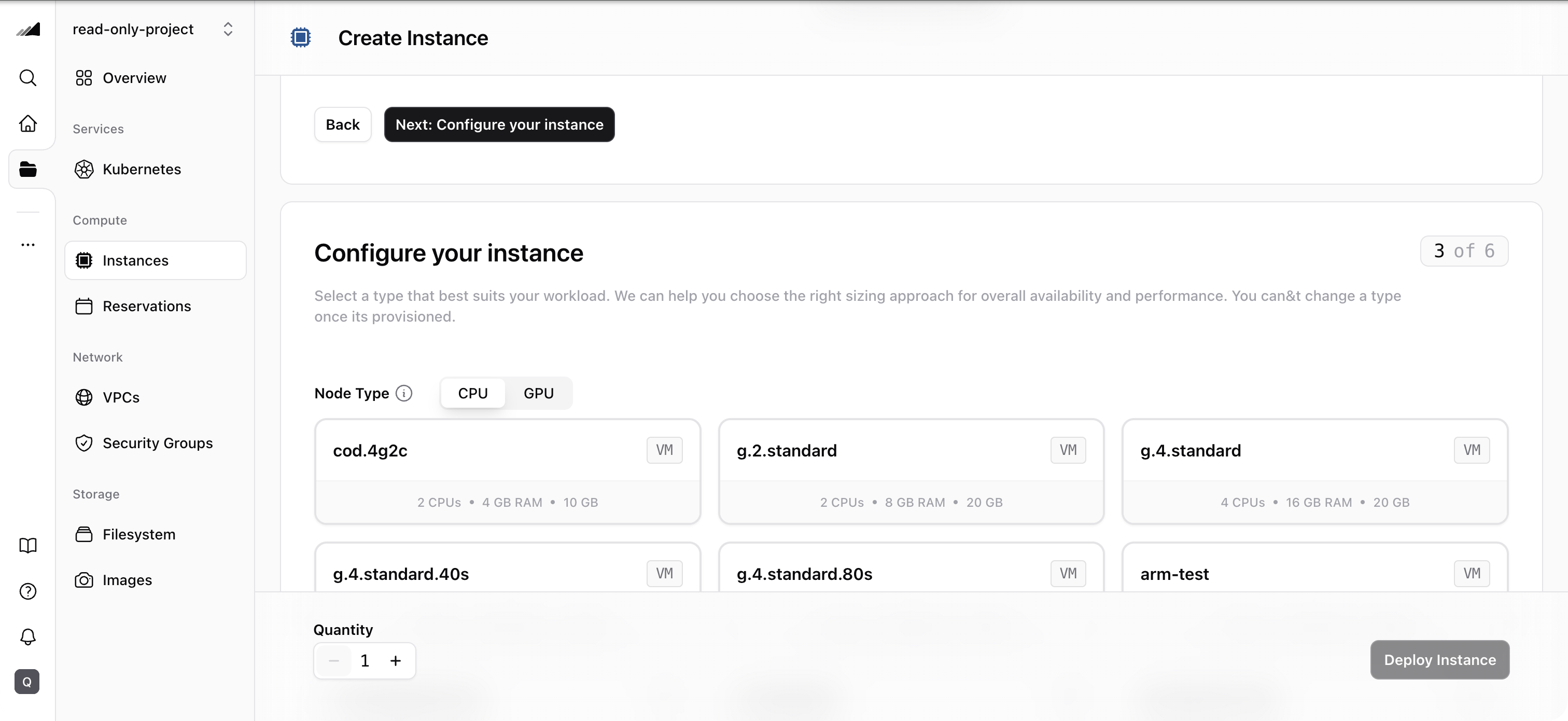Click Next: Configure your instance
The width and height of the screenshot is (1568, 721).
point(499,125)
